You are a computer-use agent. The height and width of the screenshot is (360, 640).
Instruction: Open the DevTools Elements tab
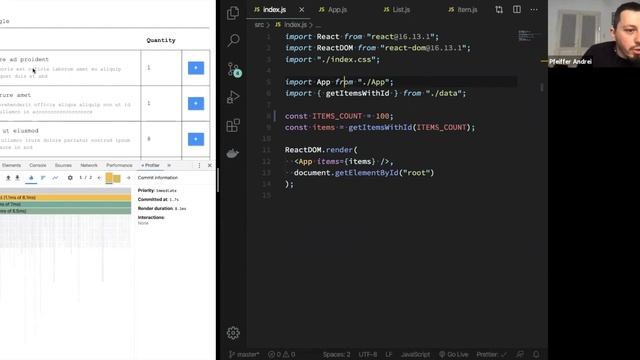(11, 165)
